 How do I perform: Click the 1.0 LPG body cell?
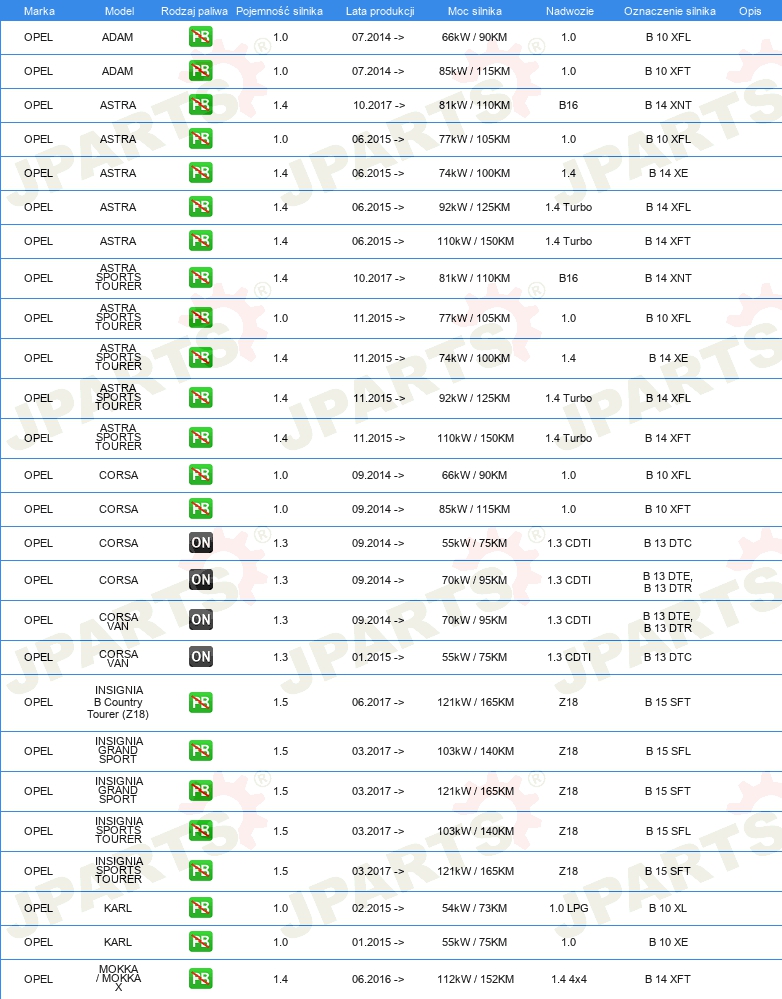pyautogui.click(x=568, y=908)
